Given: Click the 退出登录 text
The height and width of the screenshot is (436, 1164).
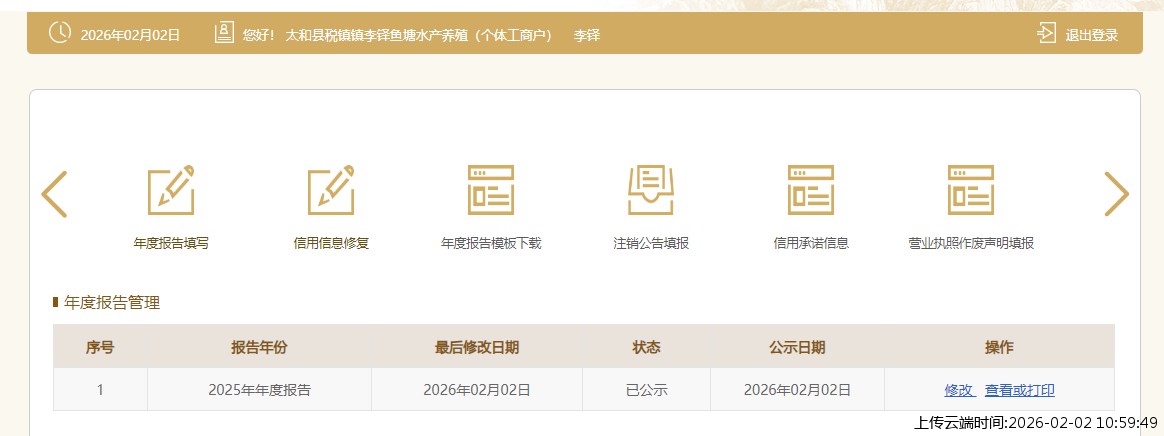Looking at the screenshot, I should click(x=1091, y=35).
